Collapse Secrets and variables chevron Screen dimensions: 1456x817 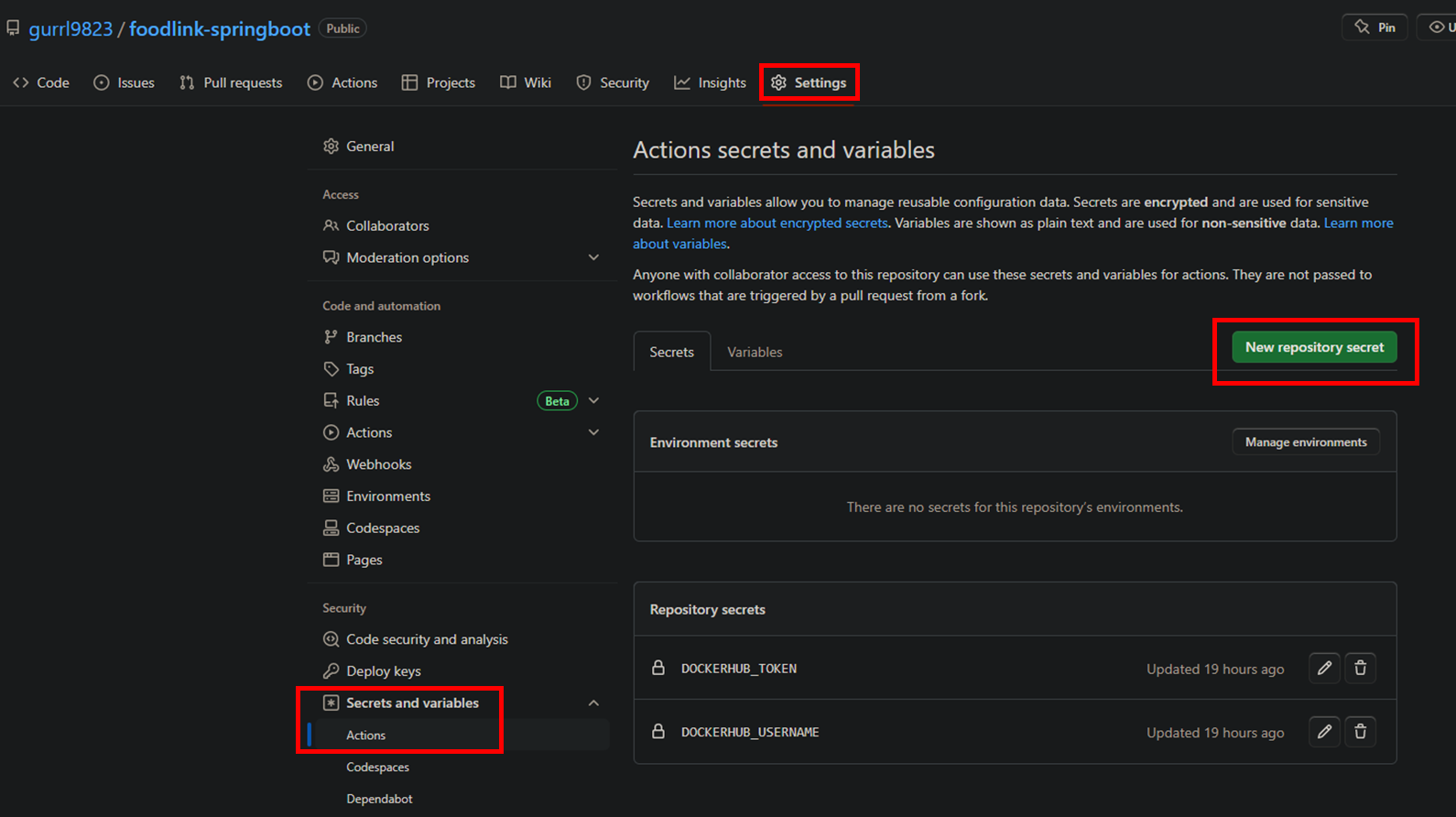coord(593,703)
